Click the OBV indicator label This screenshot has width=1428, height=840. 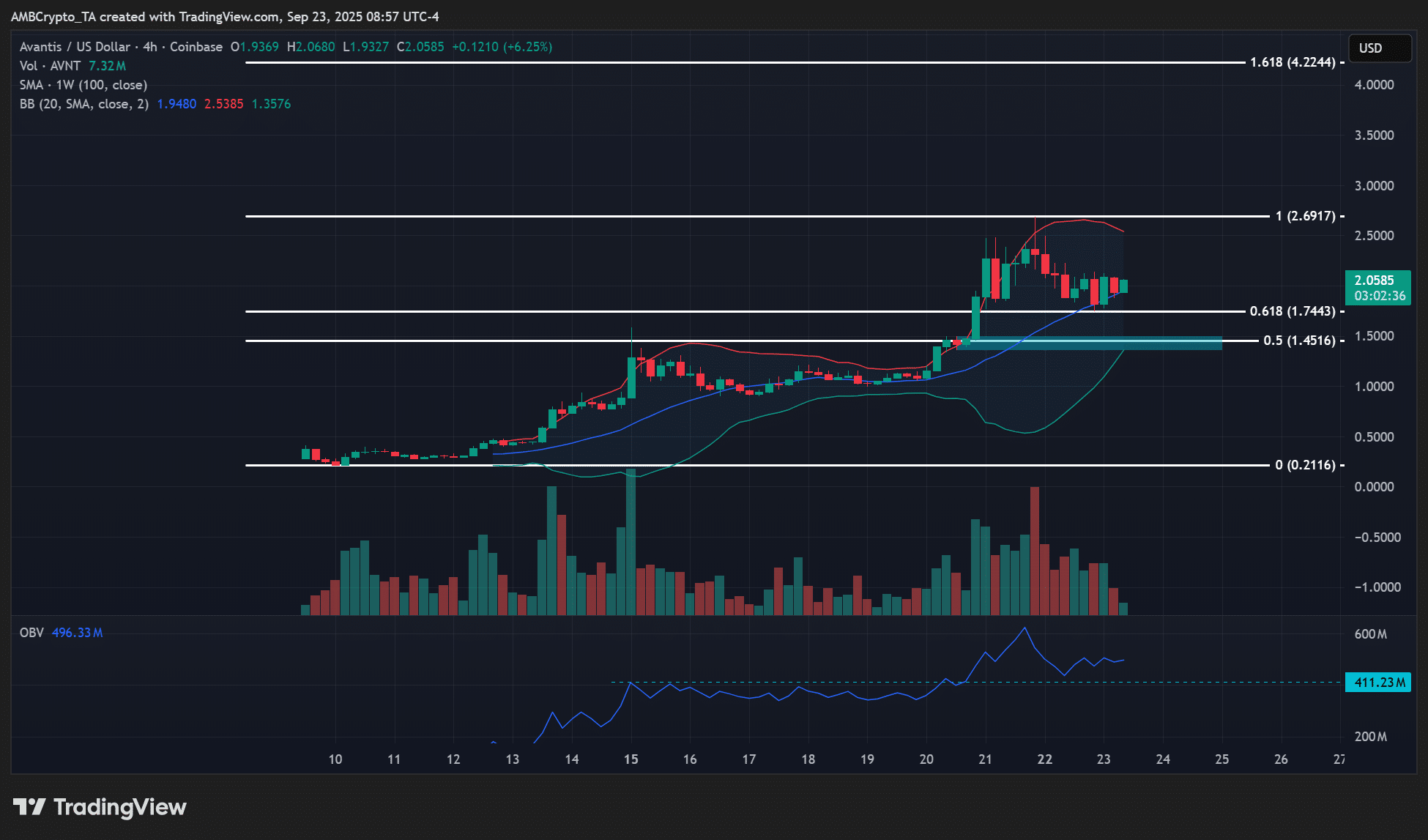(x=31, y=633)
